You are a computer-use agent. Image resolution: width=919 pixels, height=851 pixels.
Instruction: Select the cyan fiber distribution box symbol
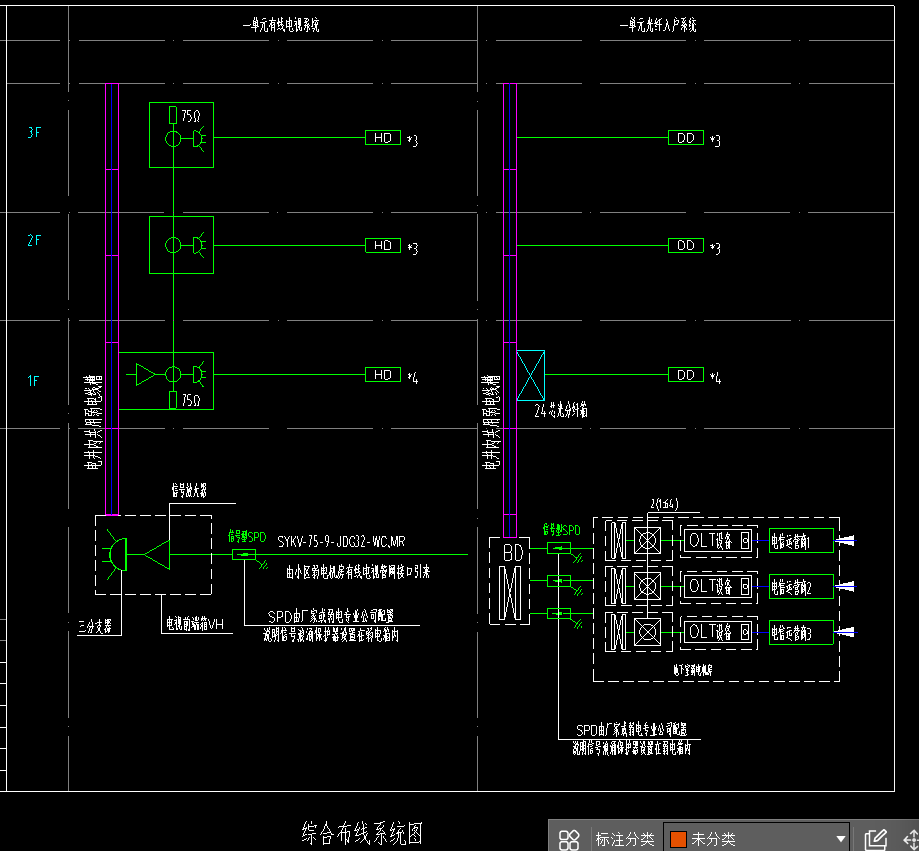(530, 375)
